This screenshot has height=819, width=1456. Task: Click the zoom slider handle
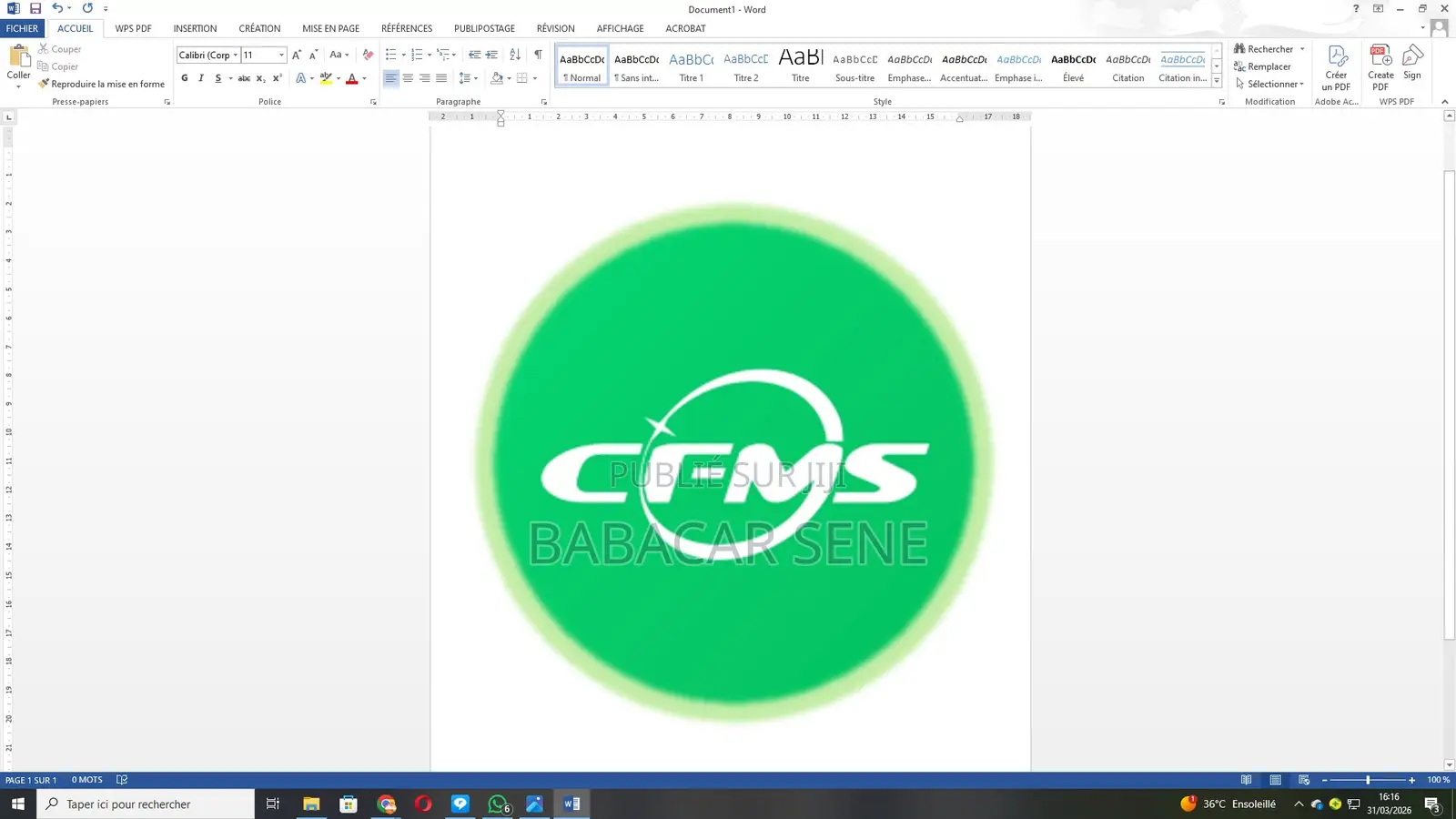(x=1368, y=780)
